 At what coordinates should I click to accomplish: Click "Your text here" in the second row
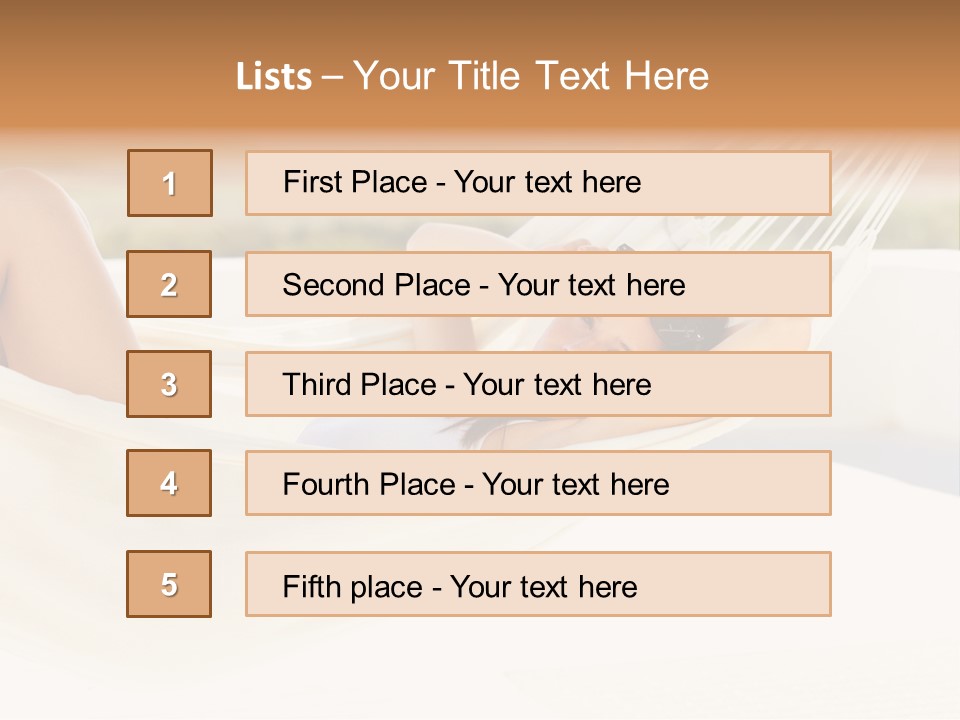(x=591, y=285)
